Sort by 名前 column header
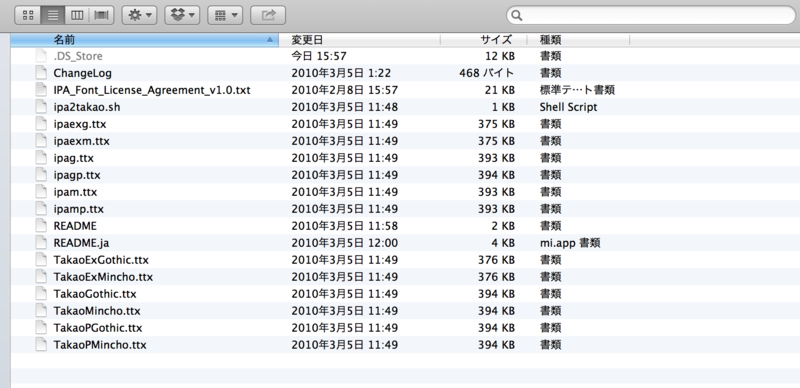This screenshot has height=388, width=800. [x=144, y=40]
